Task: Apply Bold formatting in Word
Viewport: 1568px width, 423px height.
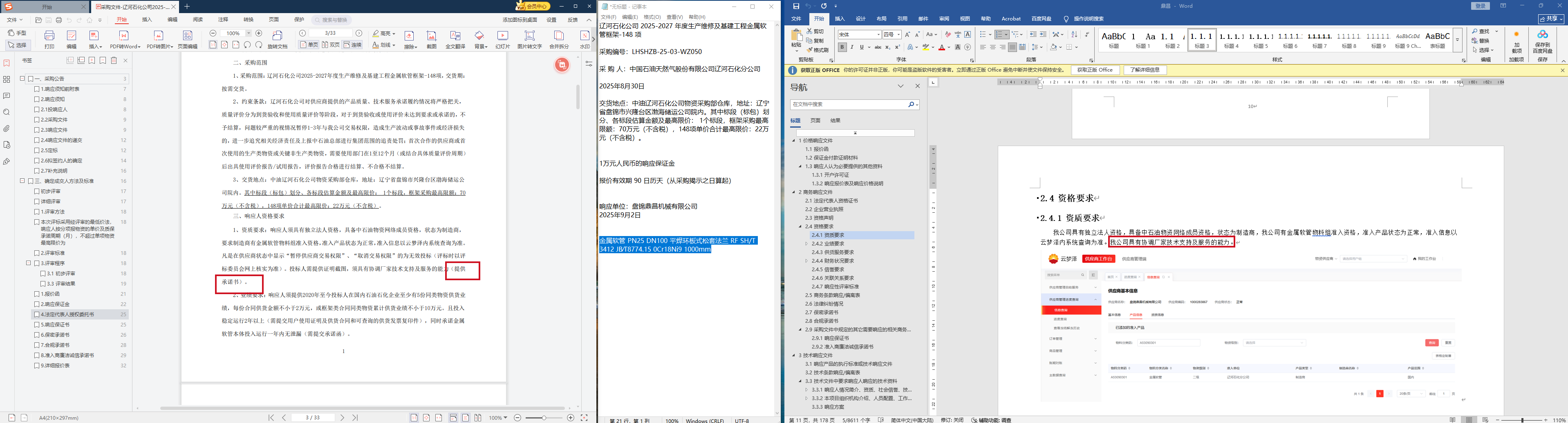Action: point(842,47)
